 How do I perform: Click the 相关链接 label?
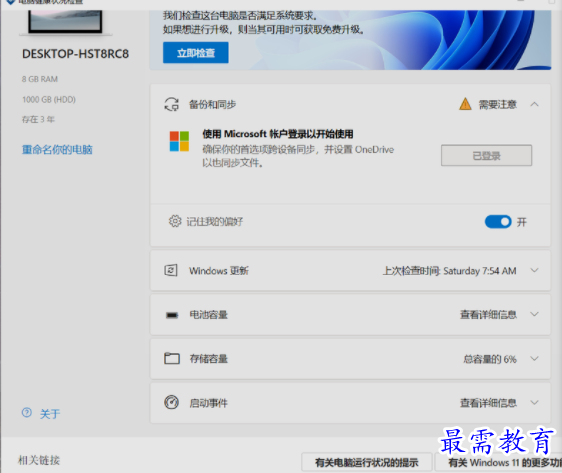[x=39, y=460]
